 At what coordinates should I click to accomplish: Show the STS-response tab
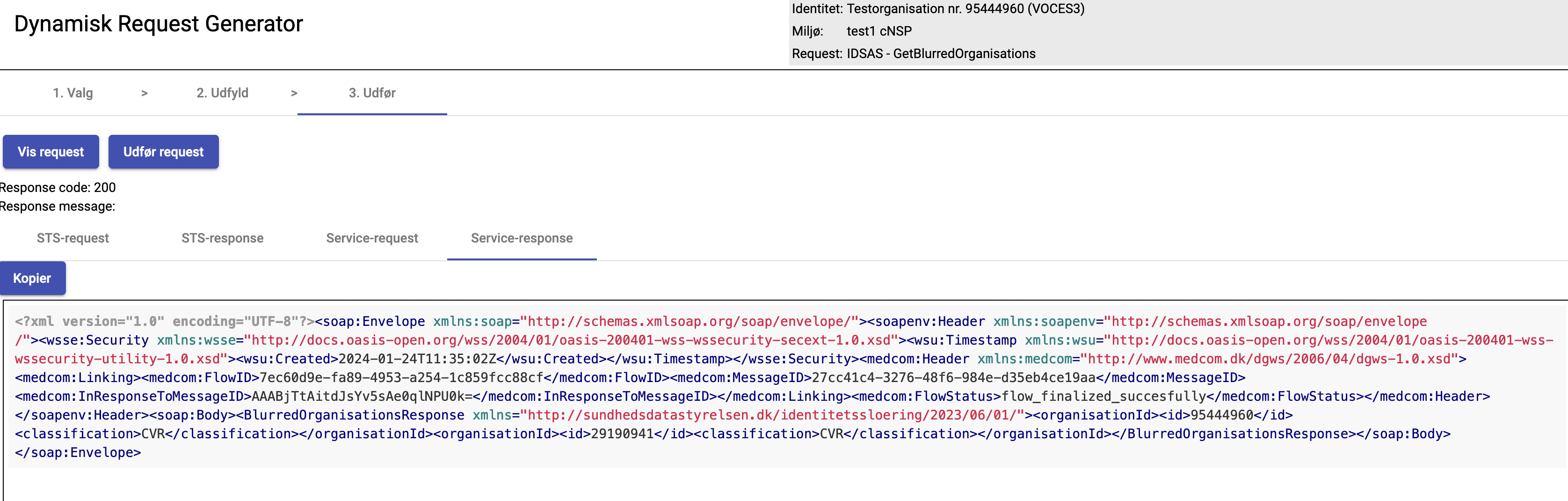point(222,238)
